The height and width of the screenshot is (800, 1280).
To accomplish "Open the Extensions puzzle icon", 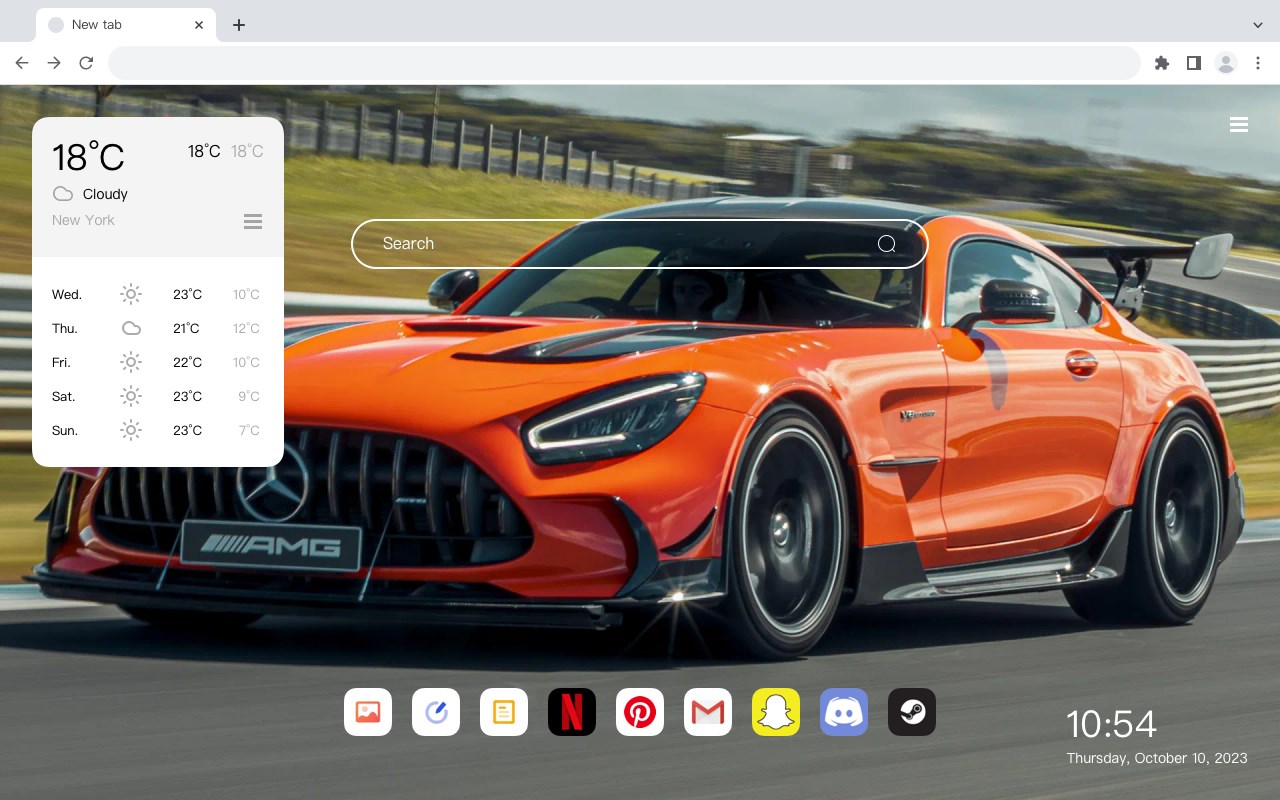I will (1161, 63).
